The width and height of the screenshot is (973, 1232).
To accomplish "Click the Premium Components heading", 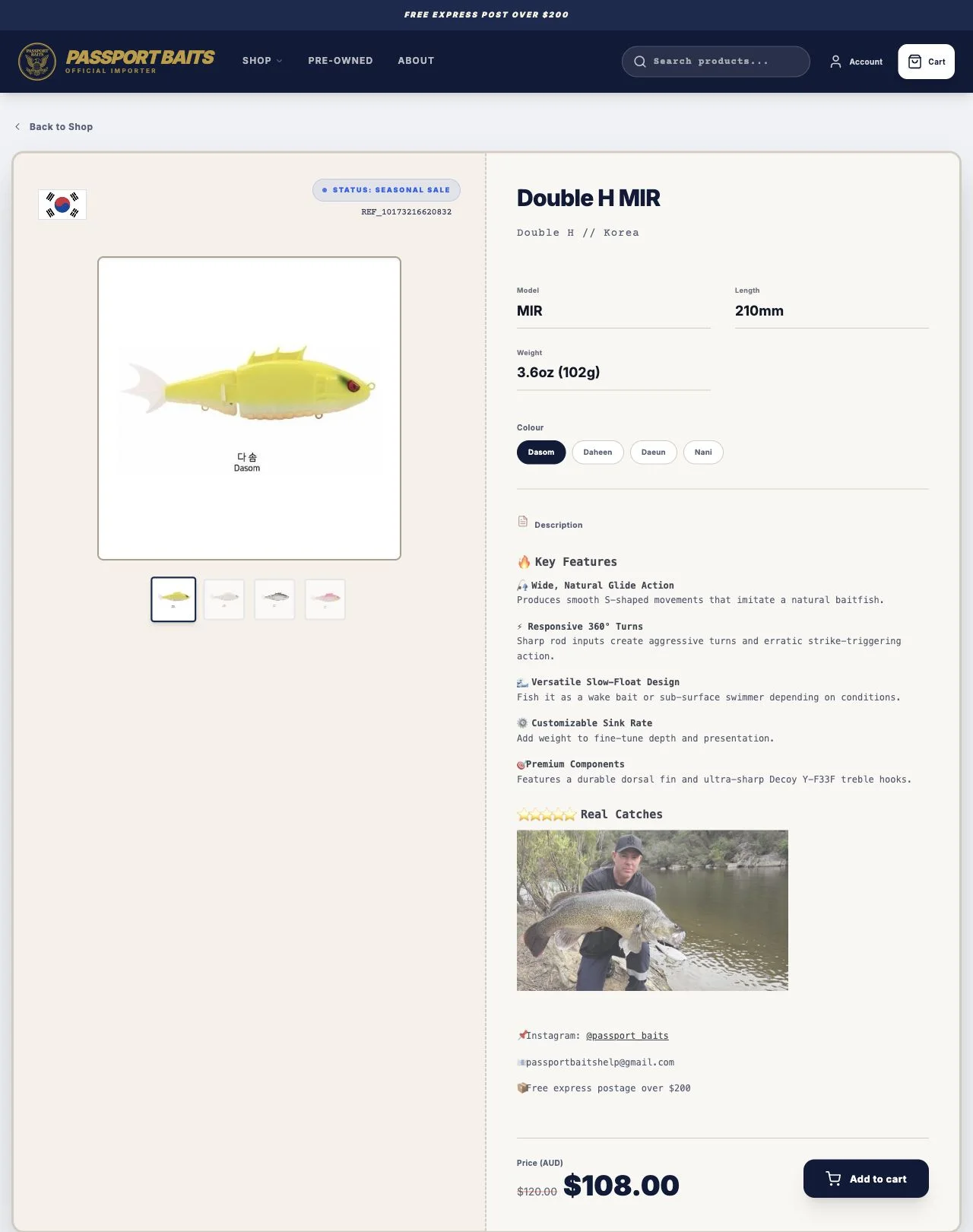I will (575, 764).
